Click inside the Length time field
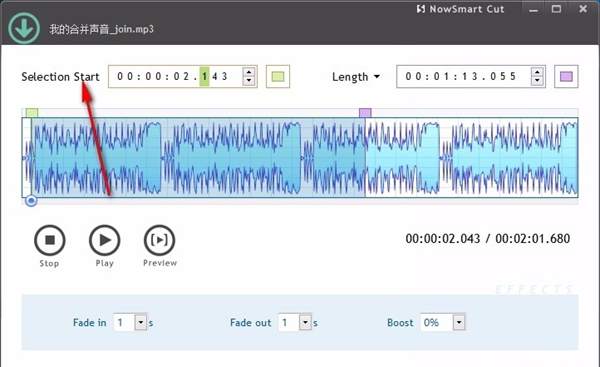The image size is (600, 367). click(x=464, y=77)
